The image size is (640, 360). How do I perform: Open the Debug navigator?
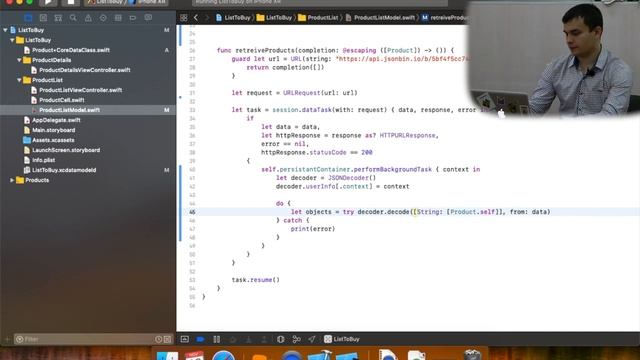tap(118, 18)
